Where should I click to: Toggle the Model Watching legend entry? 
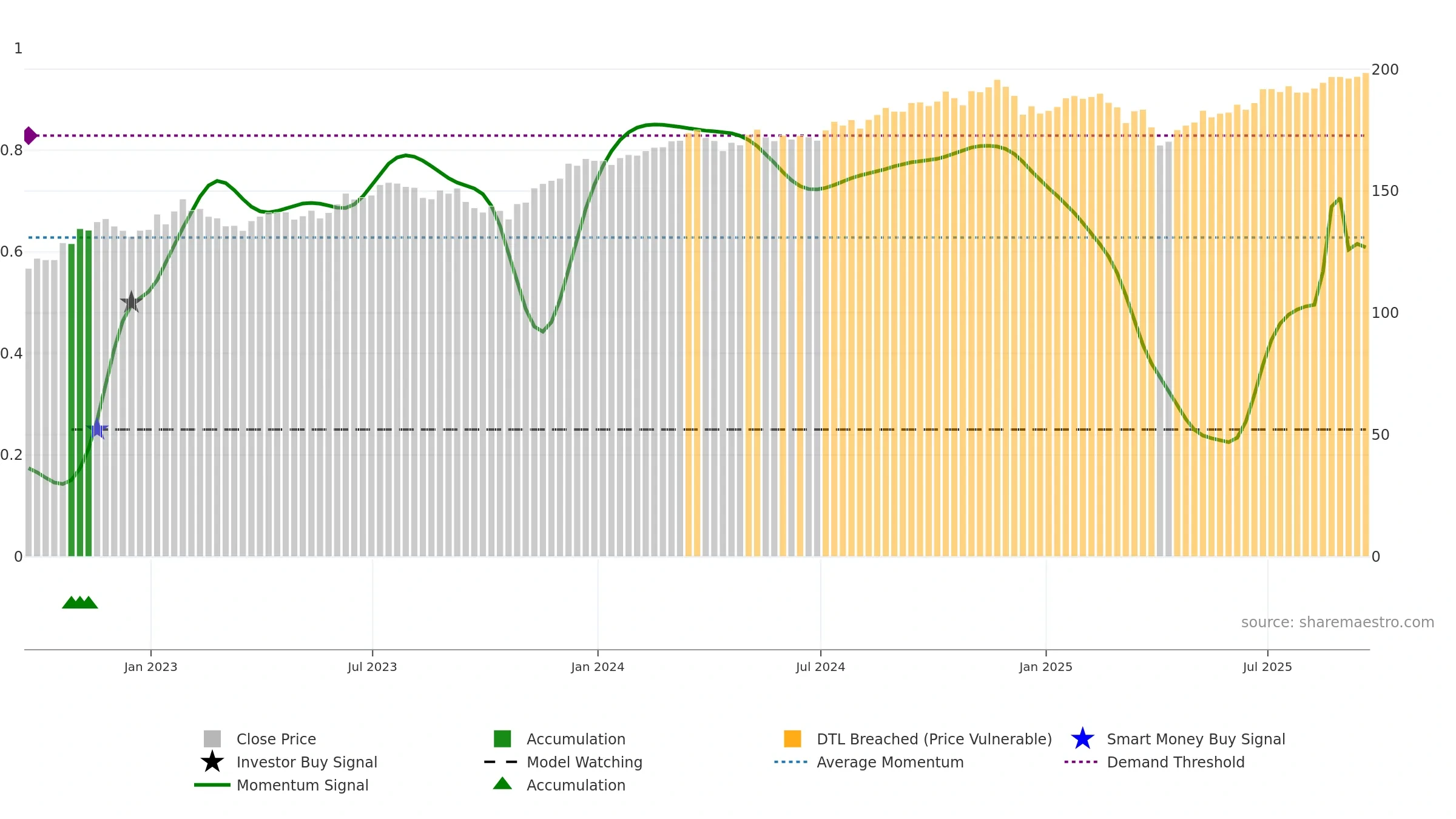pos(563,762)
